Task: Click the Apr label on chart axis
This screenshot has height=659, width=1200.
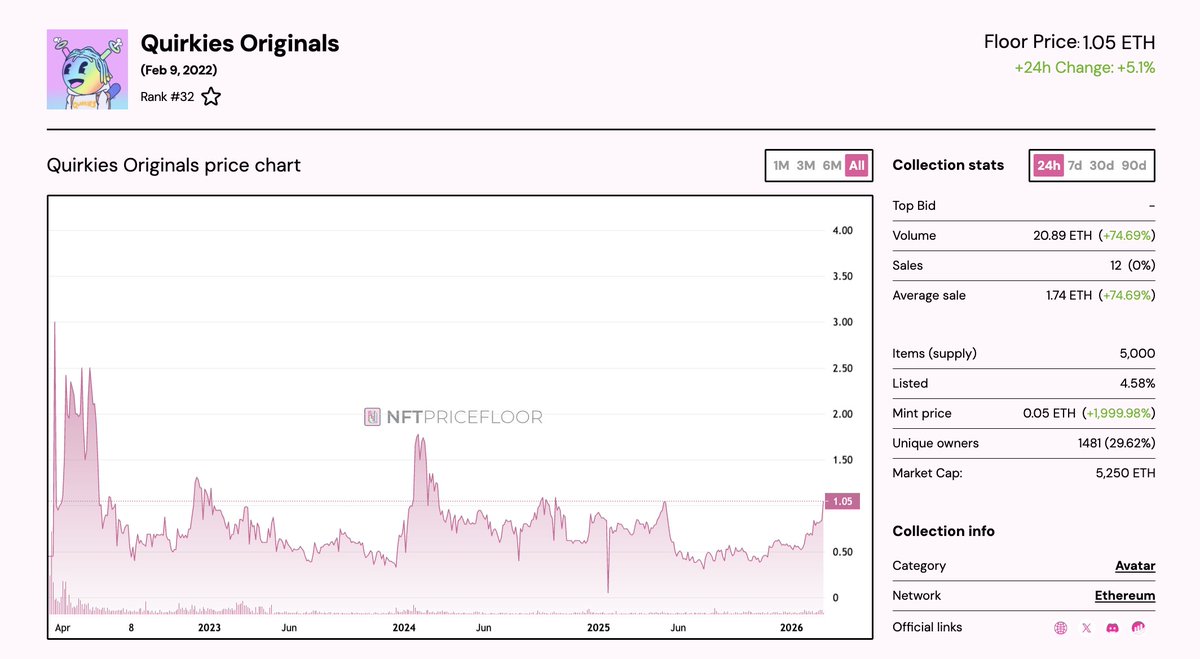Action: 62,628
